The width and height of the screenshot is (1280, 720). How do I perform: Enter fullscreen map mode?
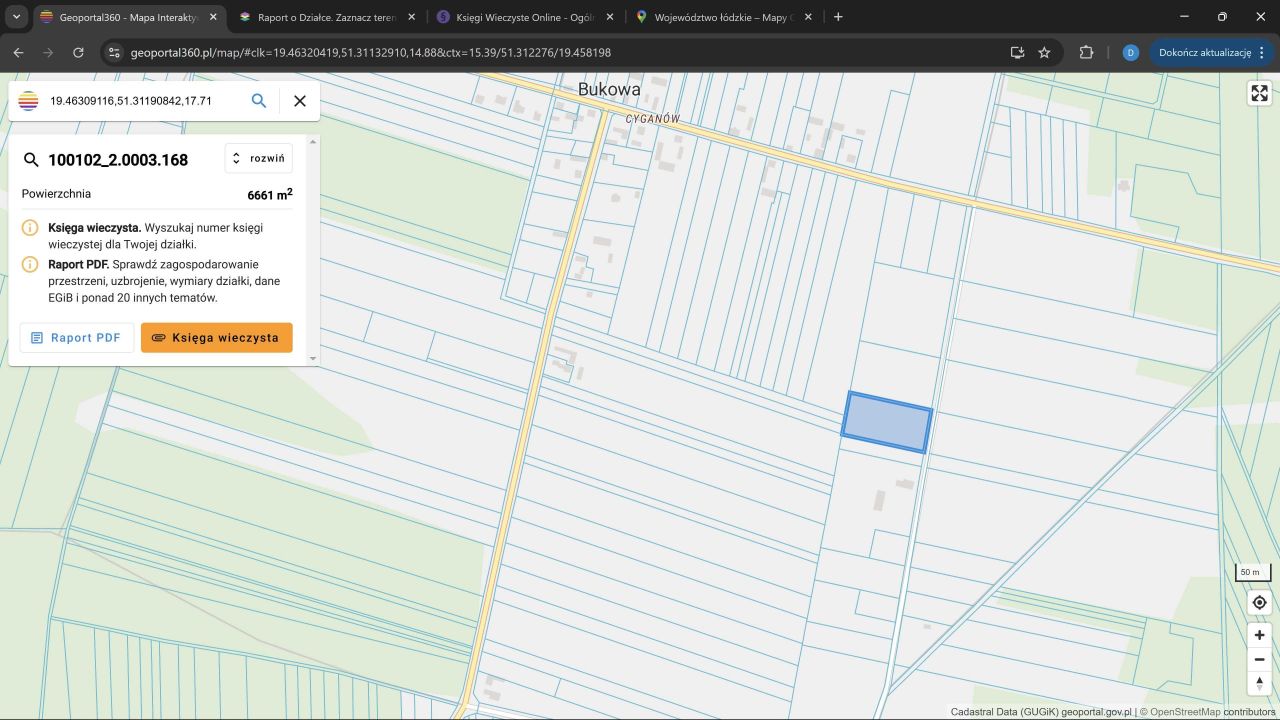(1259, 93)
